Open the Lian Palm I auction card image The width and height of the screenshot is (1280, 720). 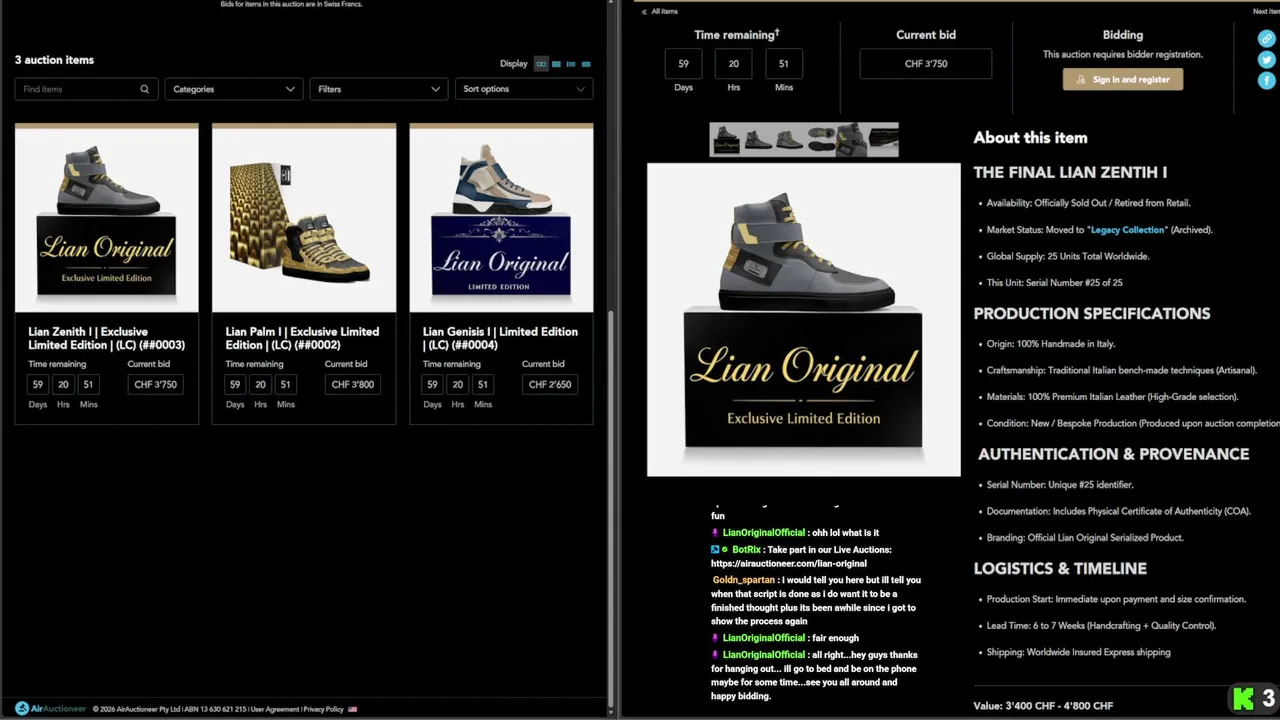[304, 220]
